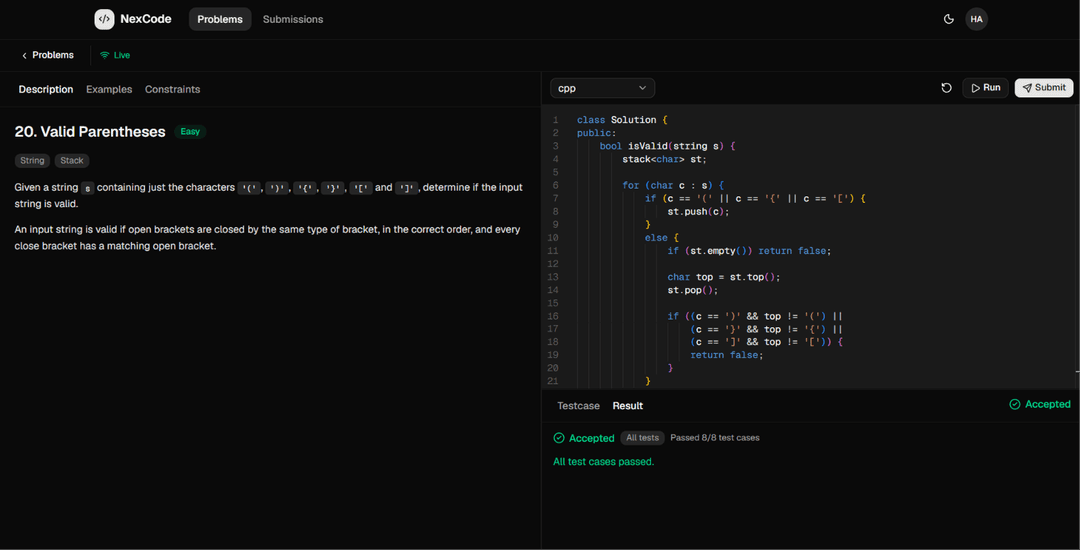This screenshot has width=1080, height=550.
Task: Run the code with Run button
Action: coord(986,88)
